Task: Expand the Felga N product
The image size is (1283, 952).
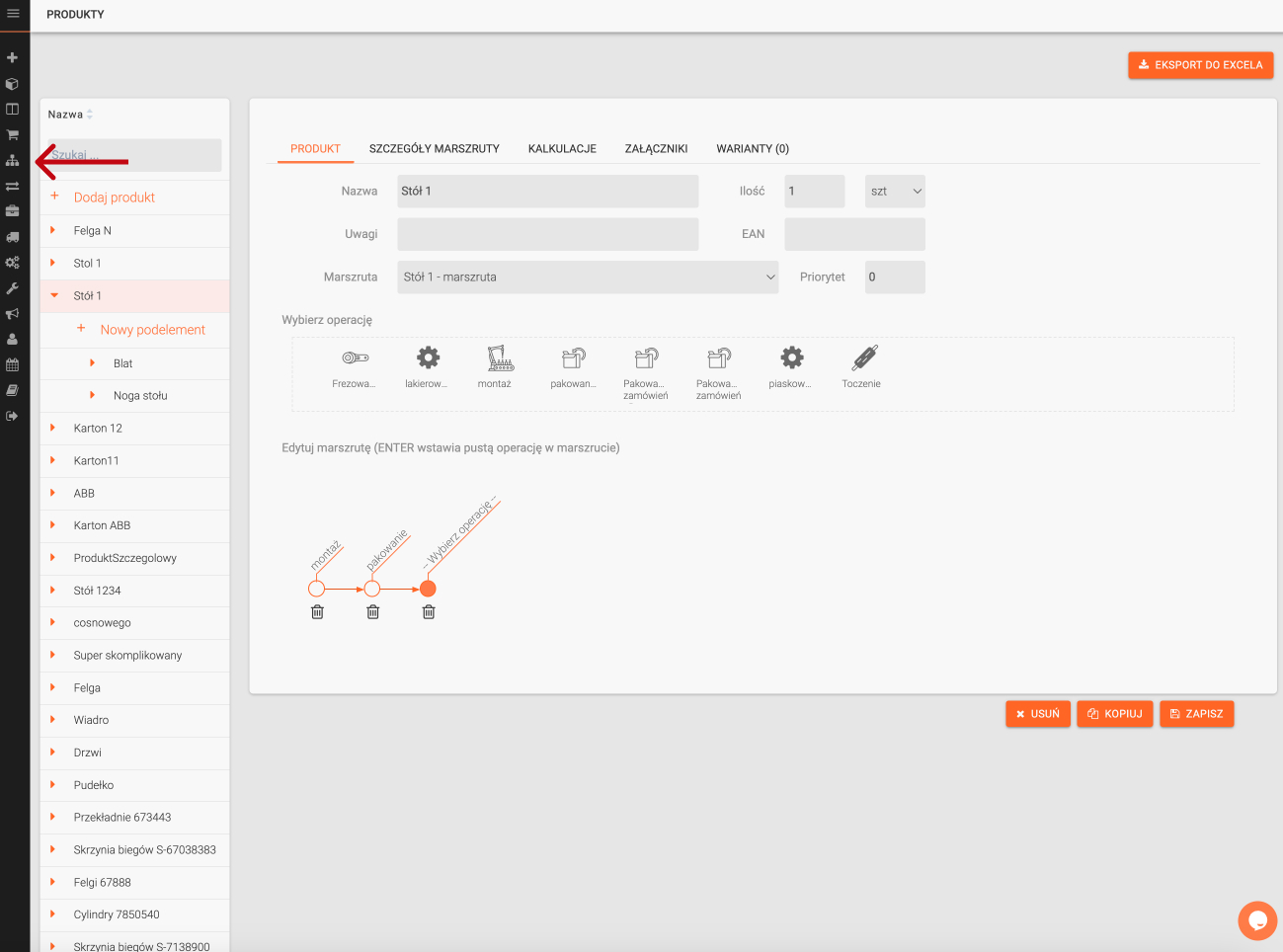Action: 53,230
